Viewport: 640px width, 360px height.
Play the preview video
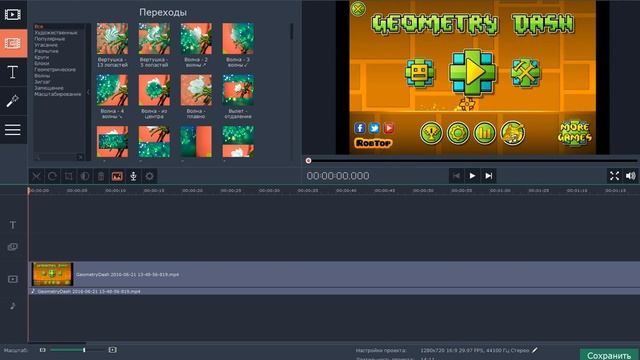coord(472,176)
